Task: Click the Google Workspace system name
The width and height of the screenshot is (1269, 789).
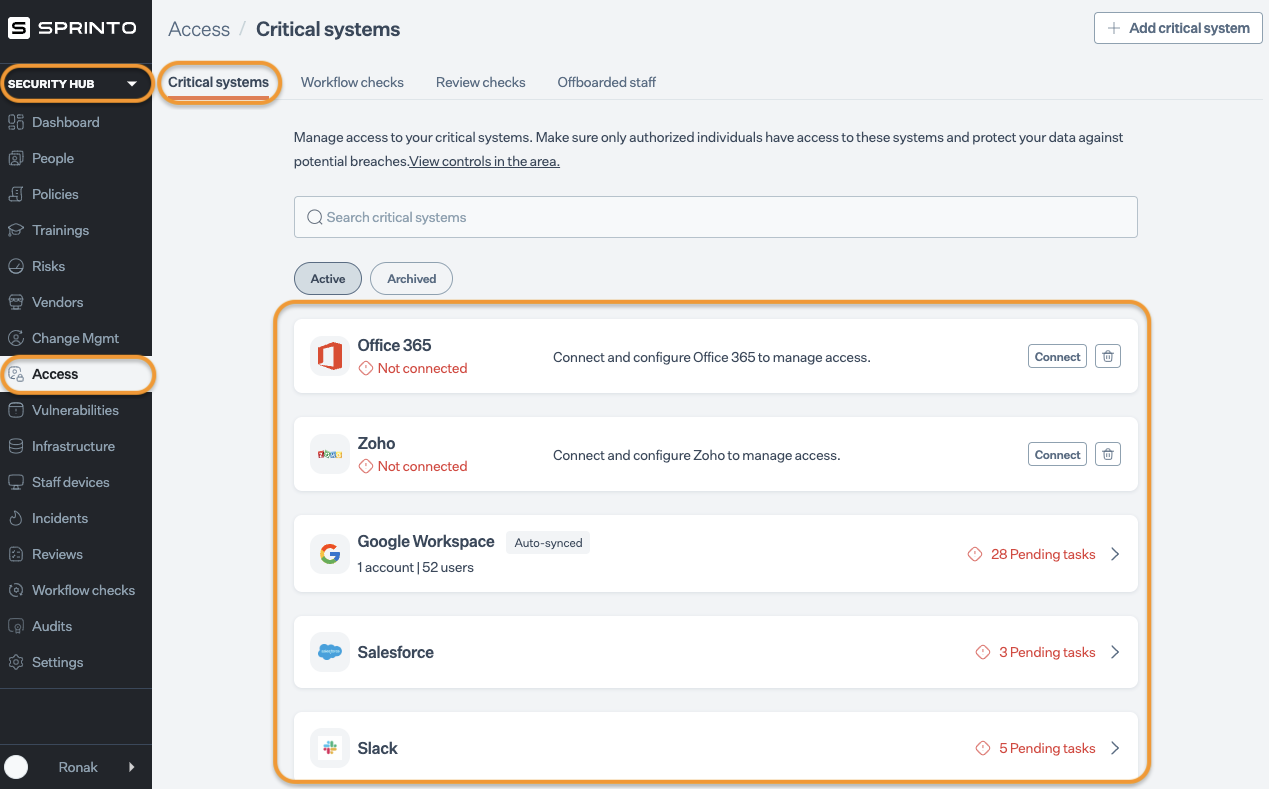Action: click(x=426, y=541)
